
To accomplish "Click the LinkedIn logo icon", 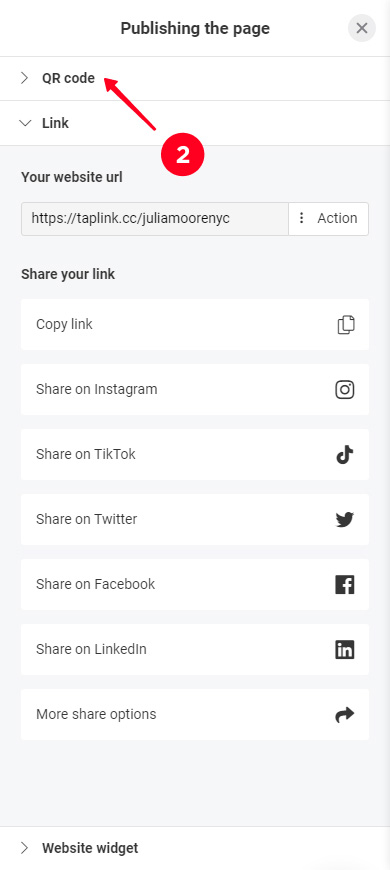I will pos(345,649).
